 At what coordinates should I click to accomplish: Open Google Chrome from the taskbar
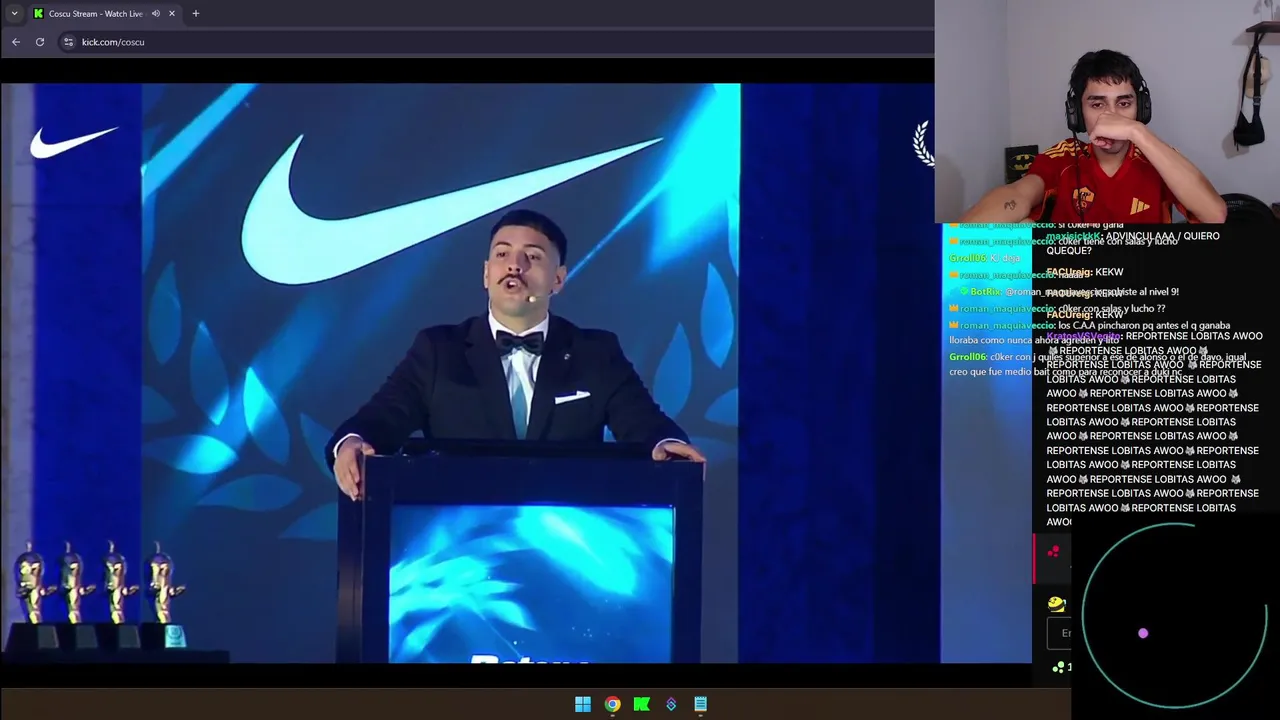(612, 704)
